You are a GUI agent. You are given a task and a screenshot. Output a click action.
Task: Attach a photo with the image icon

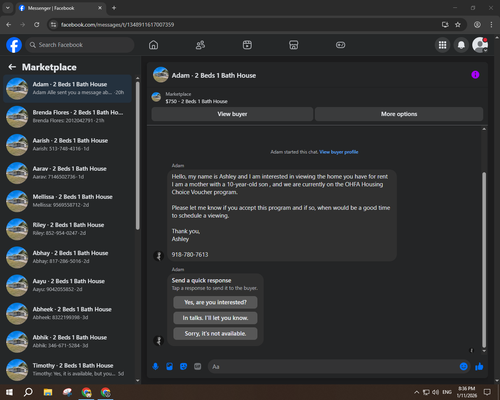[x=169, y=367]
